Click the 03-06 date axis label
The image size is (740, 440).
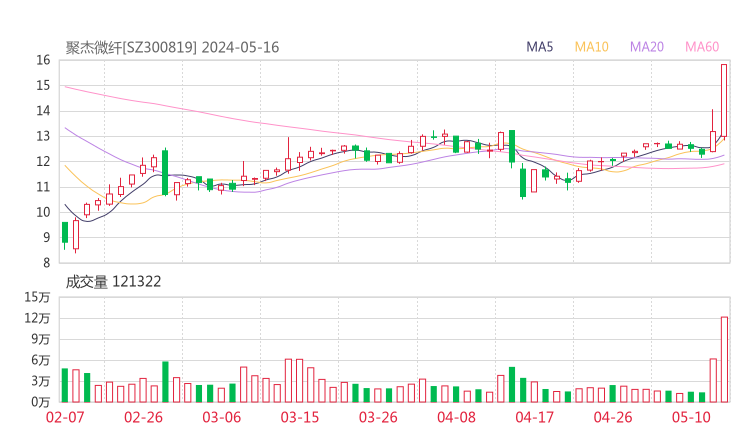(221, 417)
